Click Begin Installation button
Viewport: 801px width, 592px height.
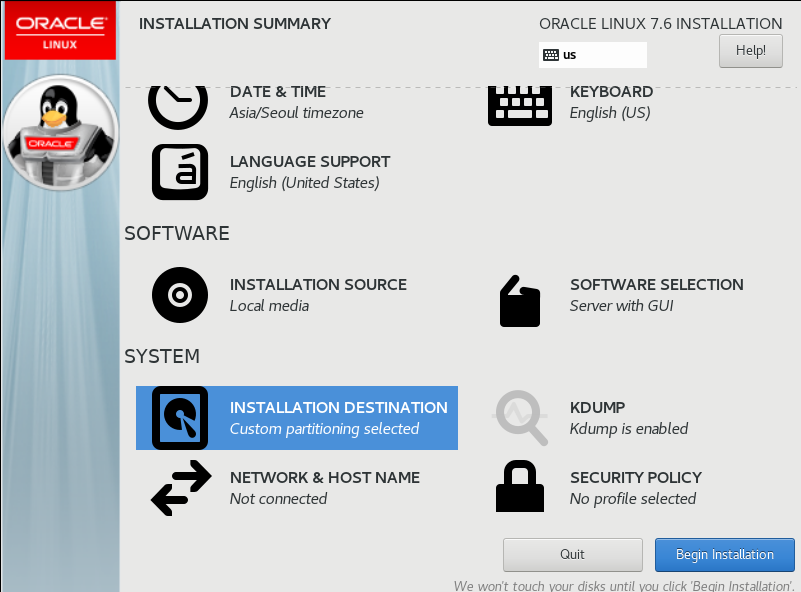[x=724, y=555]
